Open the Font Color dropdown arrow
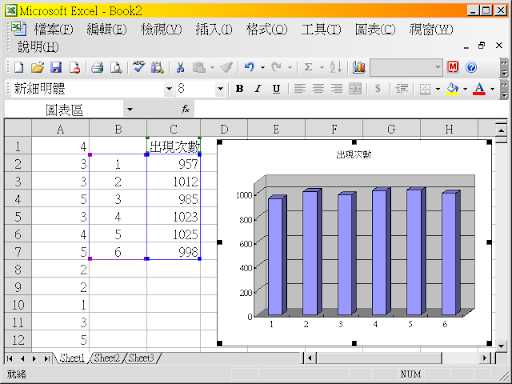Viewport: 512px width, 384px height. (x=492, y=89)
